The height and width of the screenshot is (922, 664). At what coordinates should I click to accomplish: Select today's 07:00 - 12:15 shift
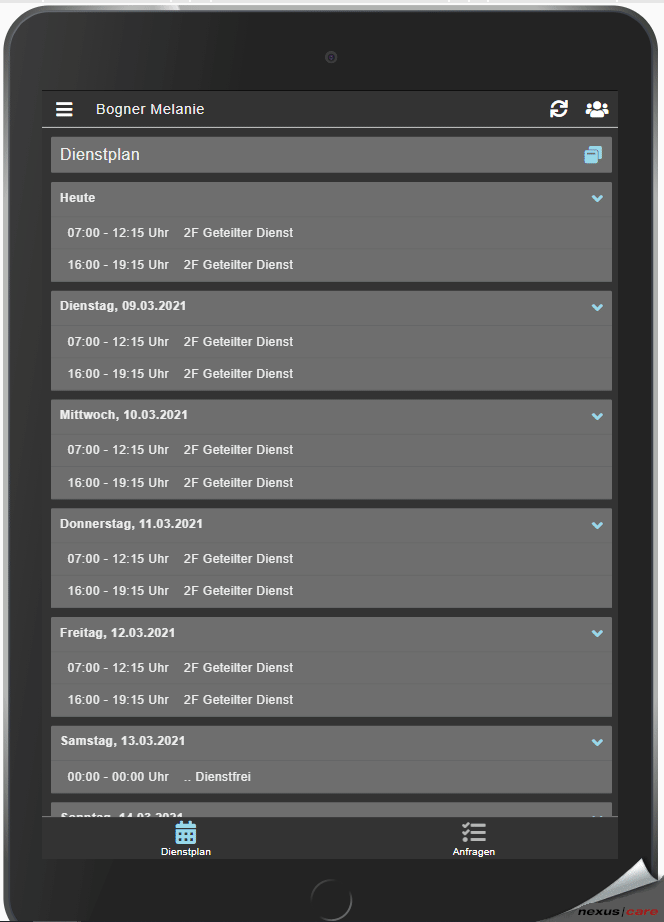click(180, 233)
